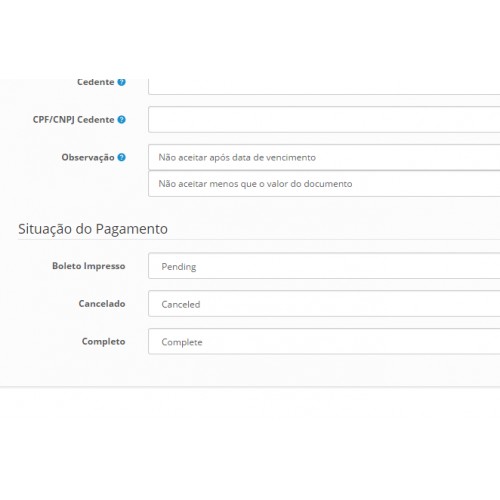Select the 'Não aceitar após data de vencimento' field
This screenshot has height=500, width=500.
324,157
